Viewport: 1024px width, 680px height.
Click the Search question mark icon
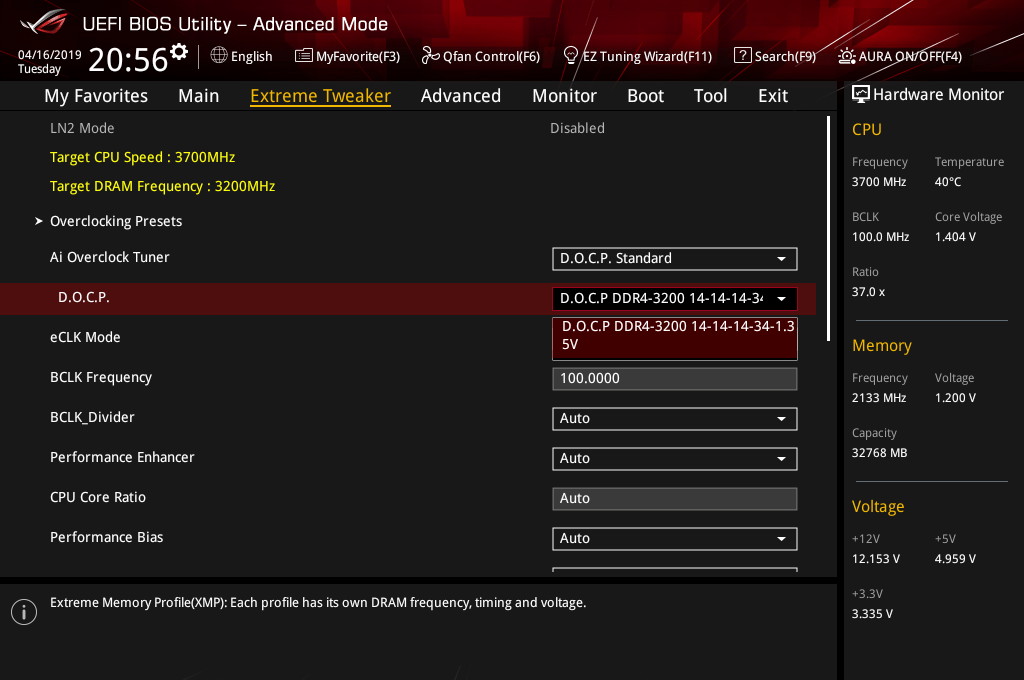click(x=743, y=56)
